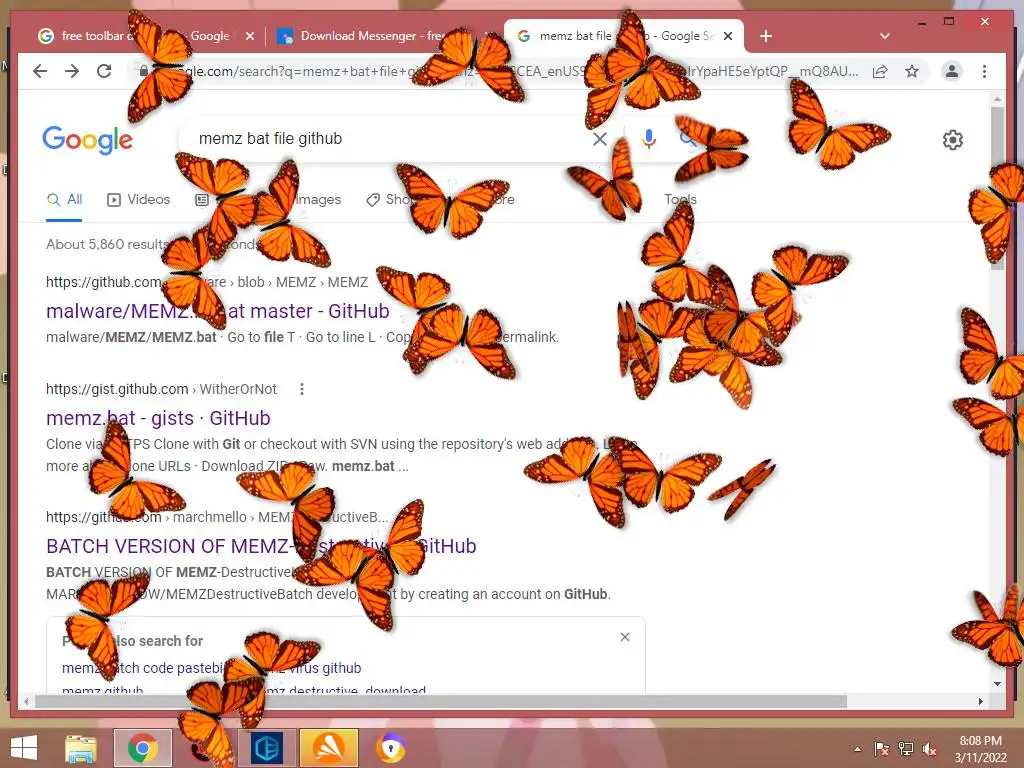The height and width of the screenshot is (768, 1024).
Task: Share this page from the address bar
Action: (x=880, y=71)
